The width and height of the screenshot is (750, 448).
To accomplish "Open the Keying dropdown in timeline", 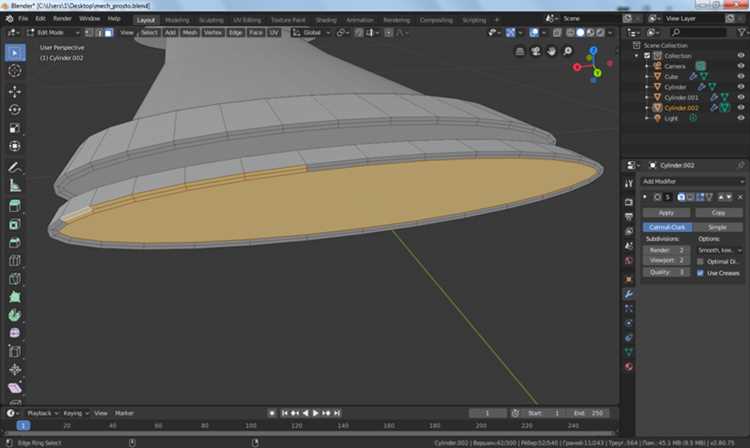I will pos(76,413).
